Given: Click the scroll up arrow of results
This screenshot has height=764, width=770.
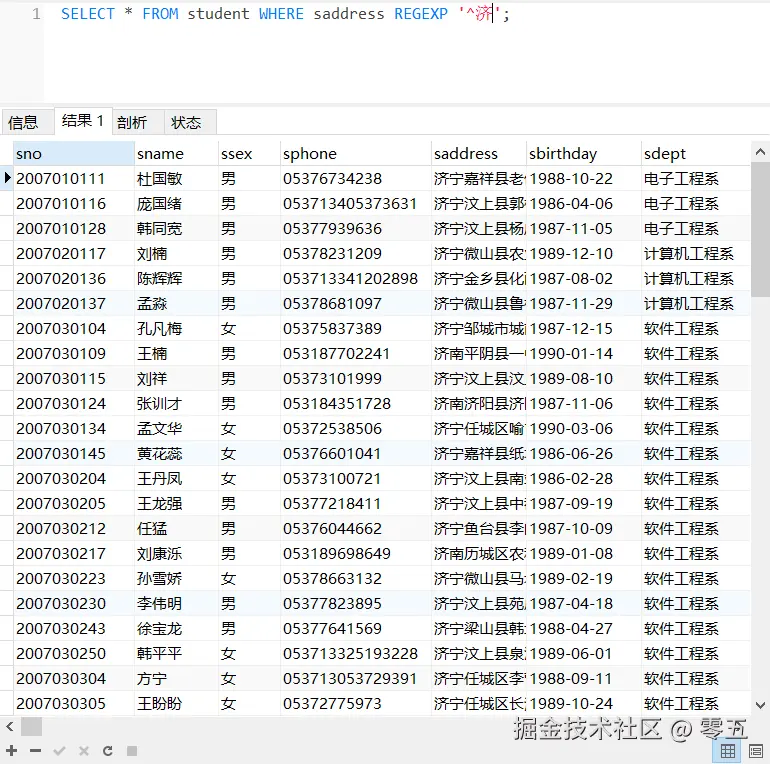Looking at the screenshot, I should (760, 152).
